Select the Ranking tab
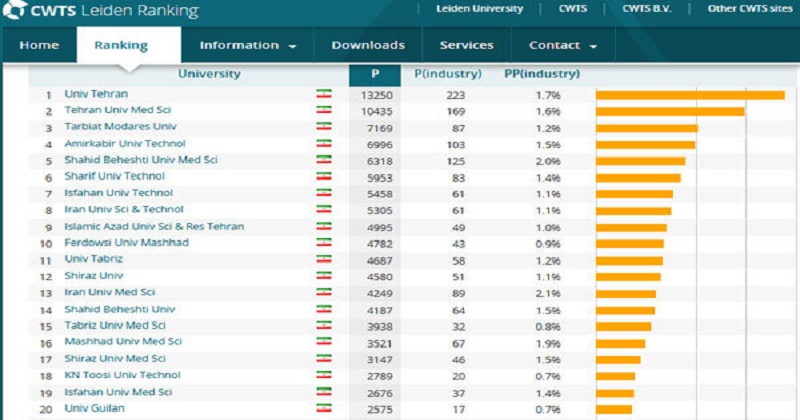800x420 pixels. click(x=121, y=45)
